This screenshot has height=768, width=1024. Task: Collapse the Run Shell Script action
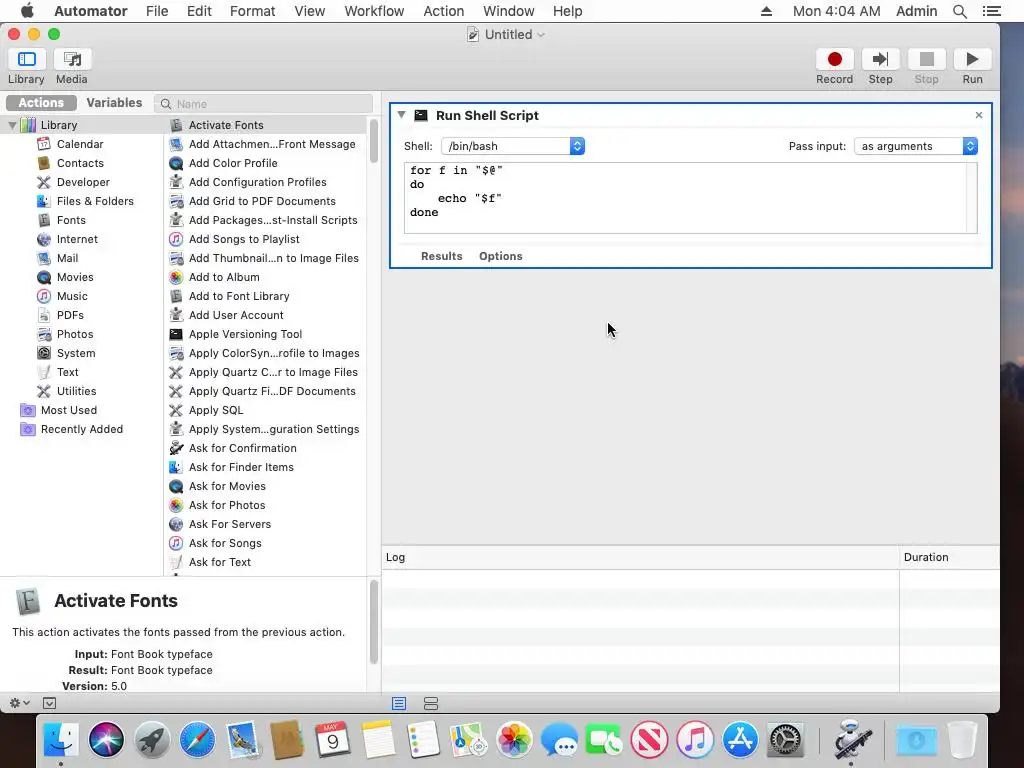(402, 115)
